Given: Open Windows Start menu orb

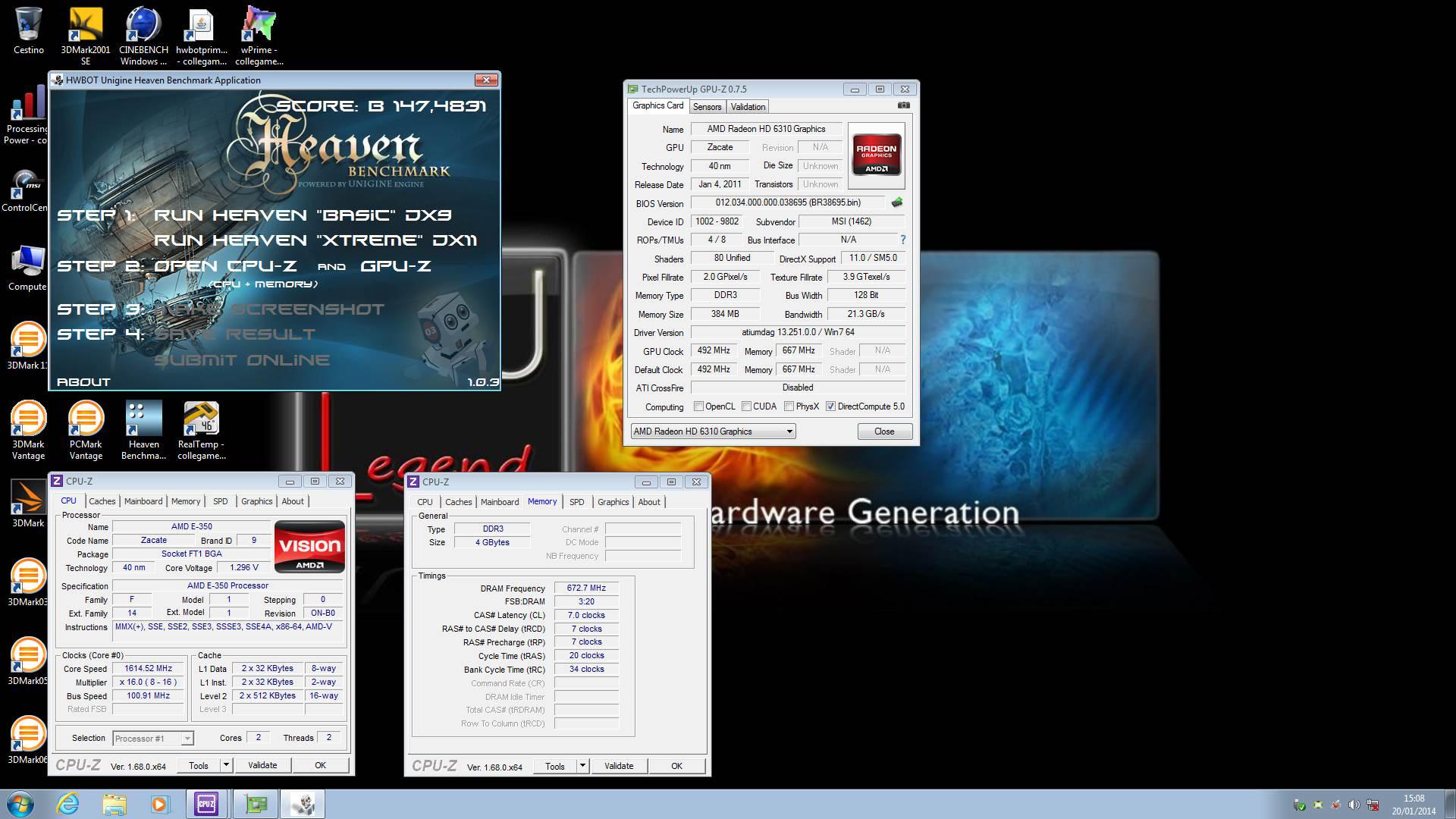Looking at the screenshot, I should [x=20, y=804].
